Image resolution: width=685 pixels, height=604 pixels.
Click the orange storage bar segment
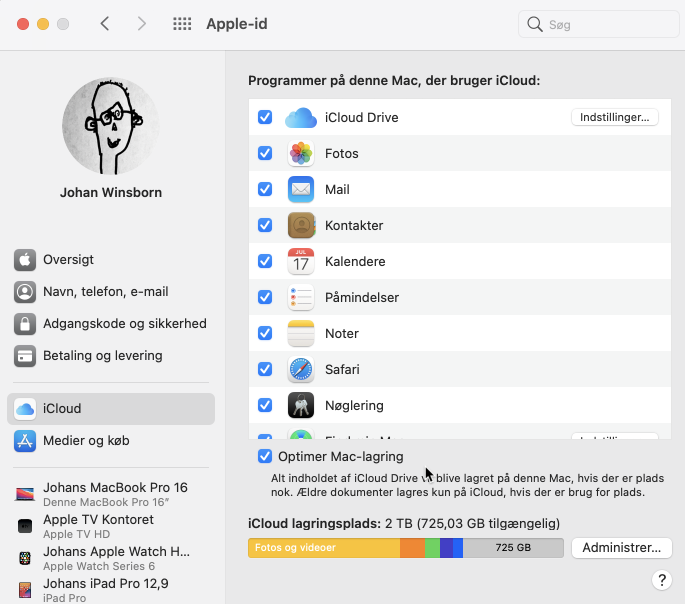412,548
